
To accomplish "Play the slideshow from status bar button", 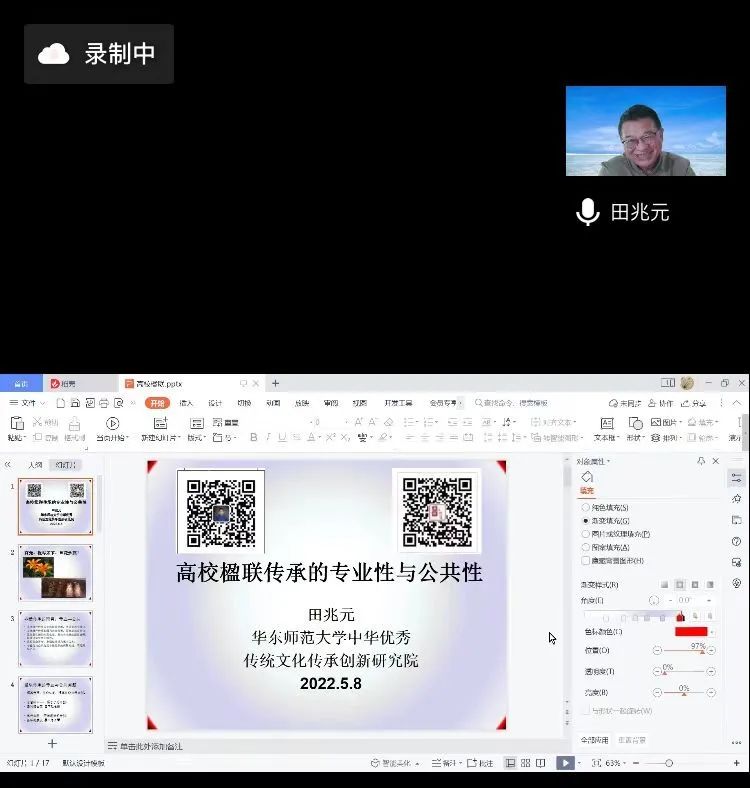I will (x=566, y=763).
